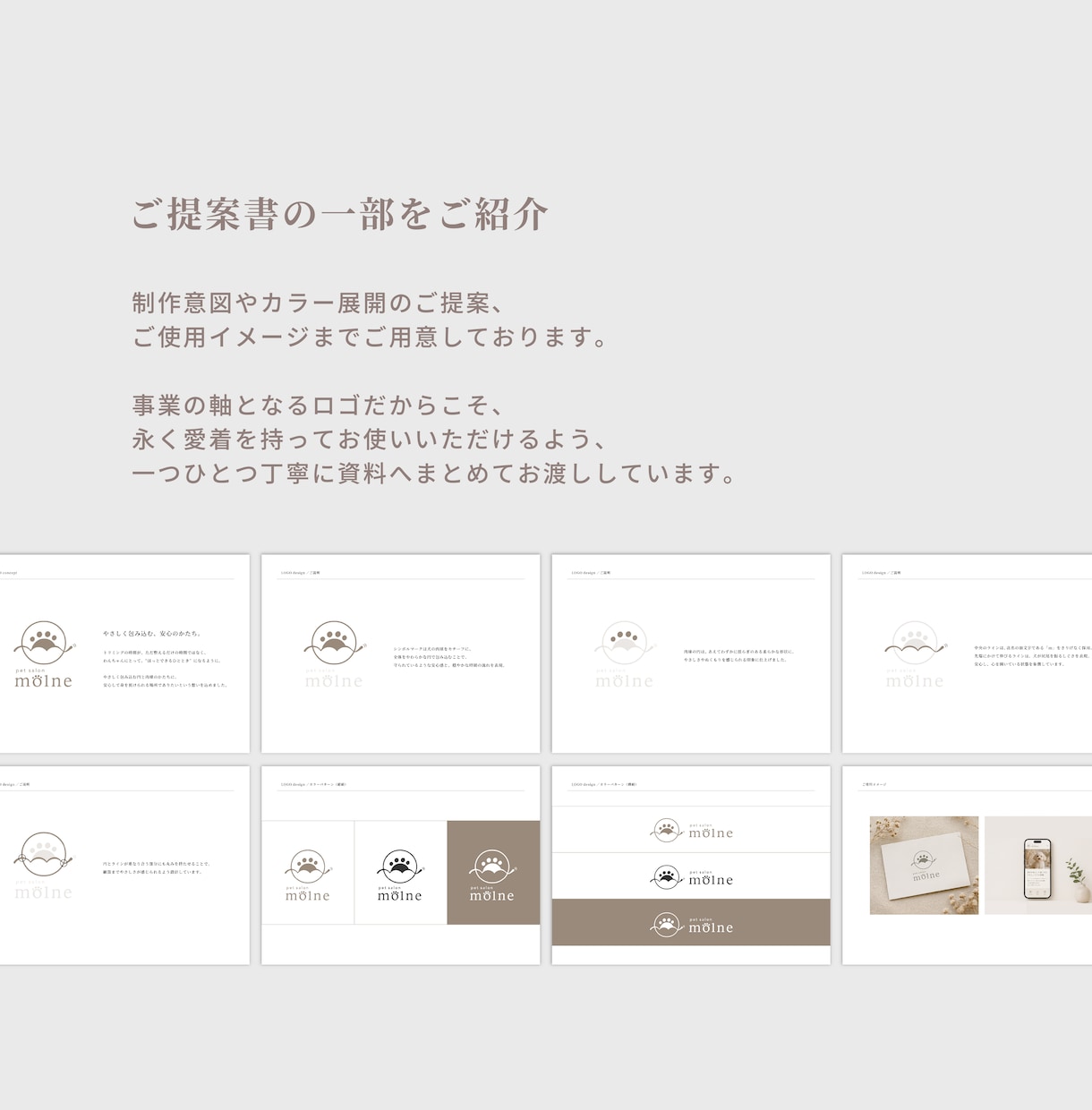Click the outlined circle mark beside the "円とラインが重なり合う" text
The image size is (1092, 1110).
click(43, 855)
